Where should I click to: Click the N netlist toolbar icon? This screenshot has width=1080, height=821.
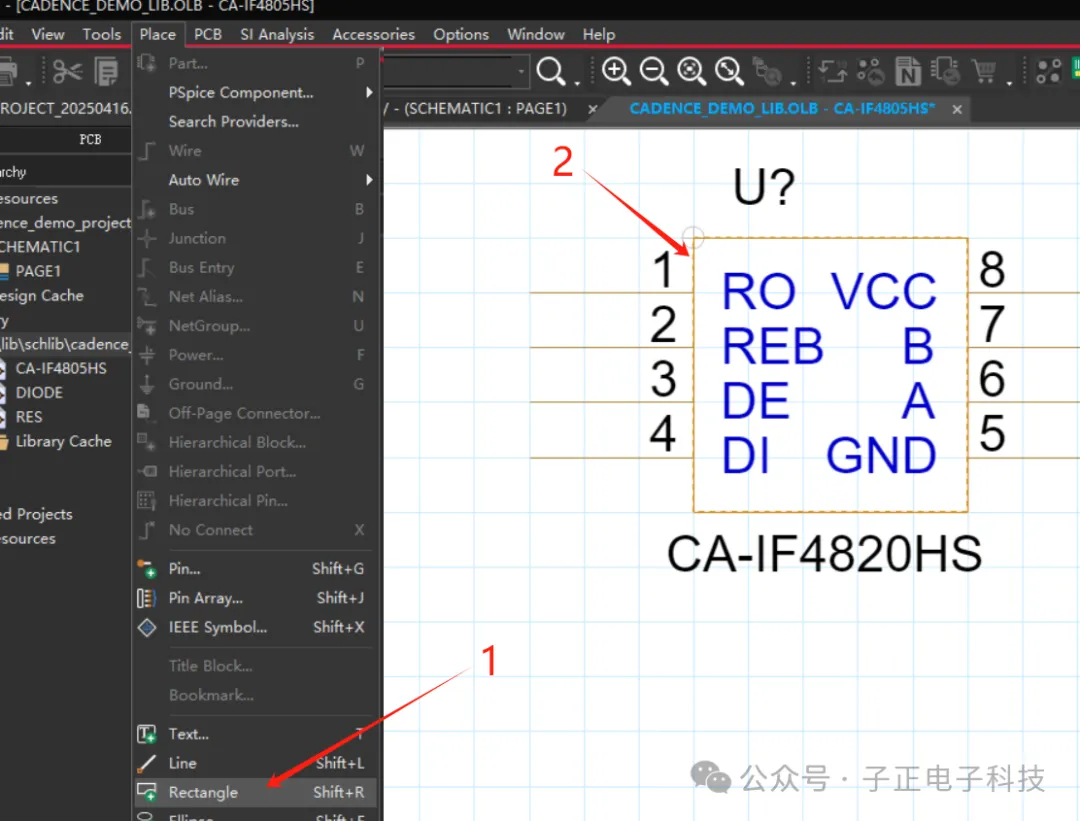908,71
